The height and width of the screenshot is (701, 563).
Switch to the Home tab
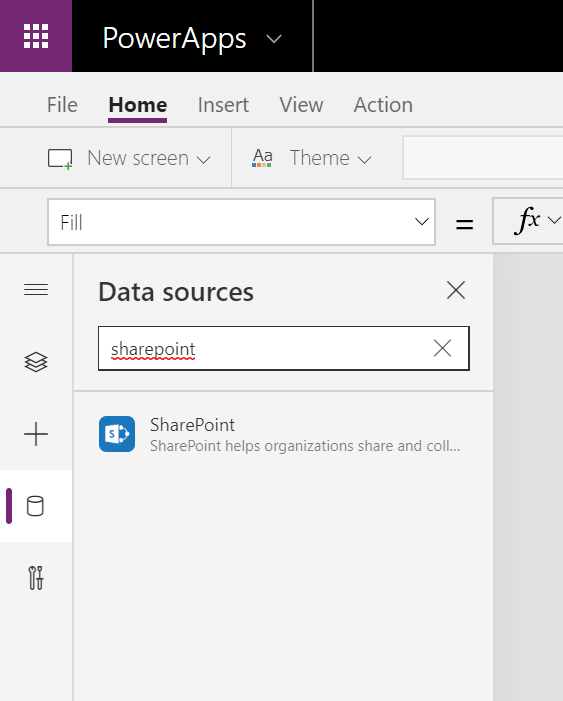click(138, 105)
